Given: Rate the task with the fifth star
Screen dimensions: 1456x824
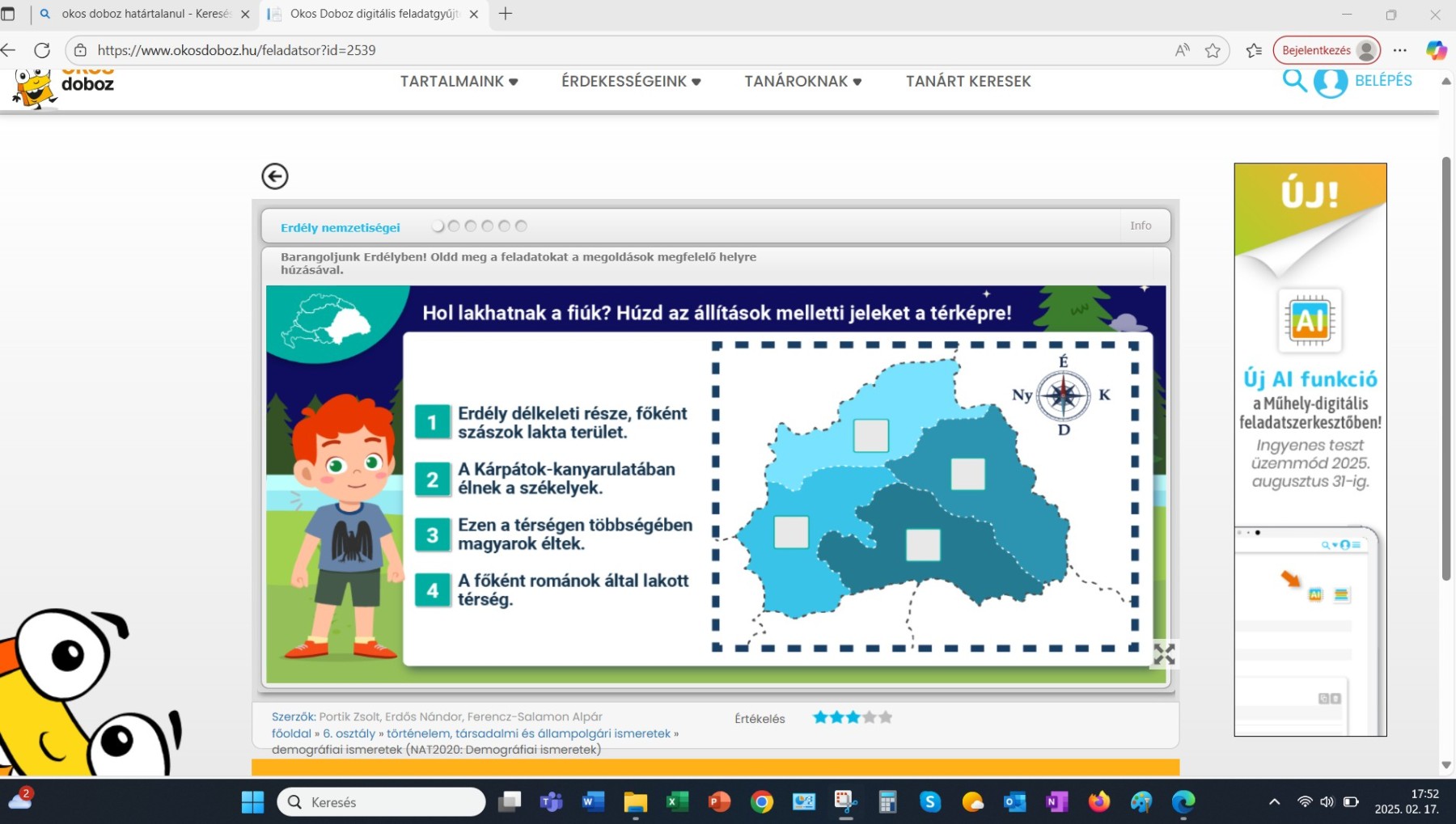Looking at the screenshot, I should 886,717.
